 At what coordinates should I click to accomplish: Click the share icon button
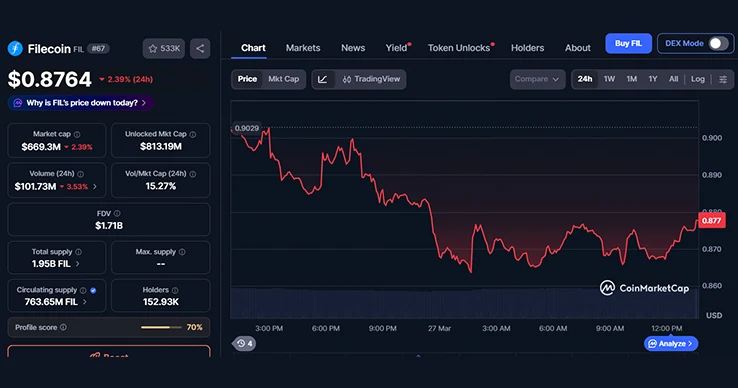200,48
